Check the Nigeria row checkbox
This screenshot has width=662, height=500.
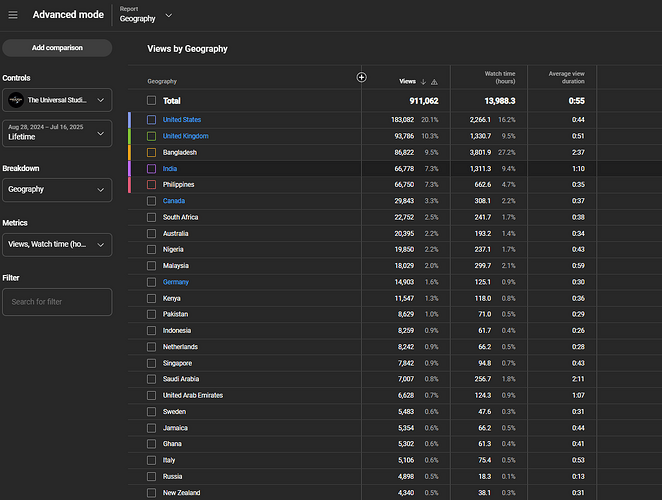pos(152,250)
